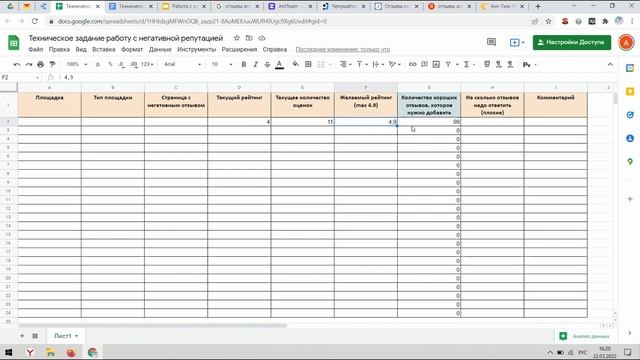Open the Google account avatar
This screenshot has height=360, width=640.
tap(626, 42)
